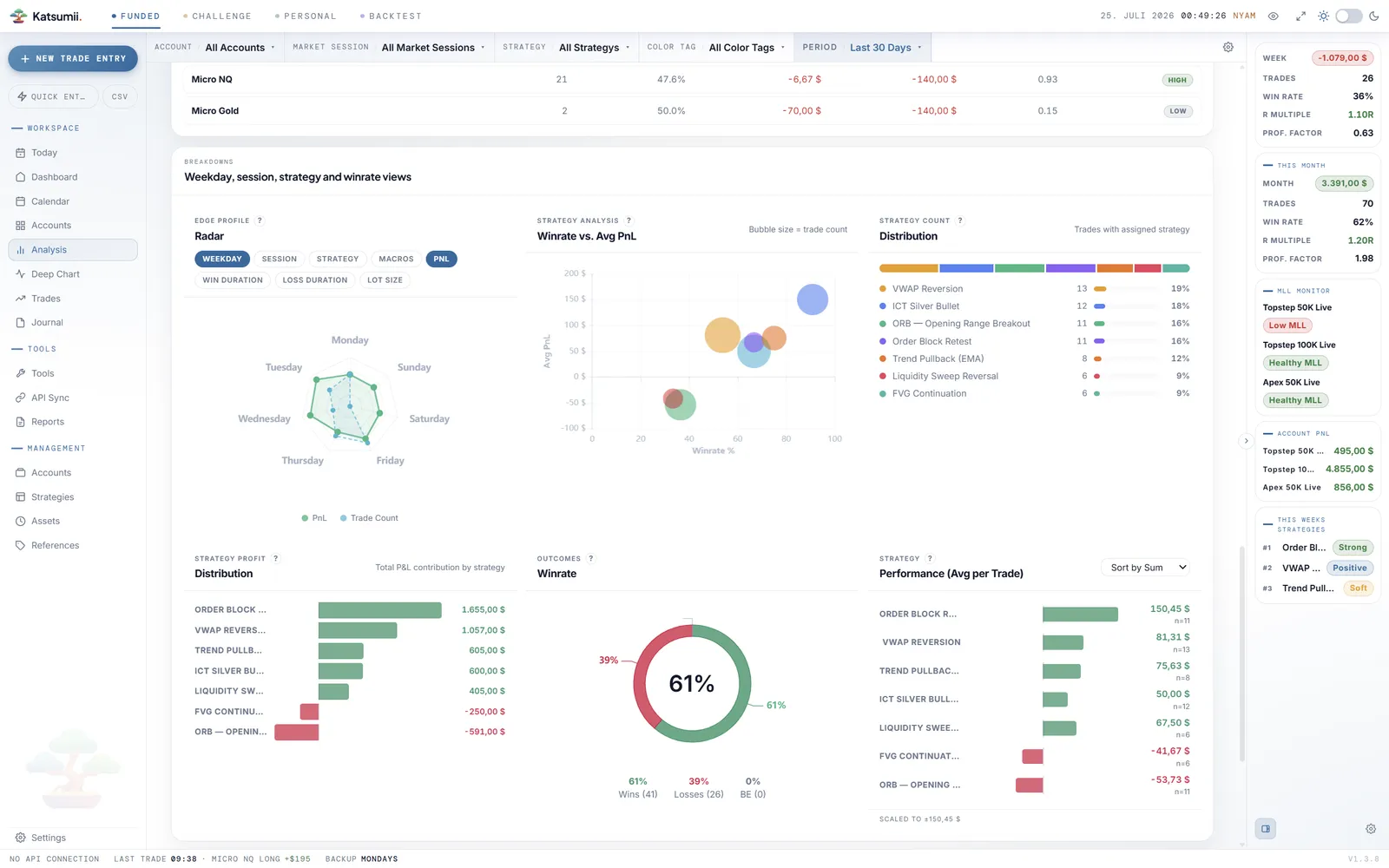Screen dimensions: 1389x868
Task: Toggle the PnL radar chip off
Action: (x=441, y=259)
